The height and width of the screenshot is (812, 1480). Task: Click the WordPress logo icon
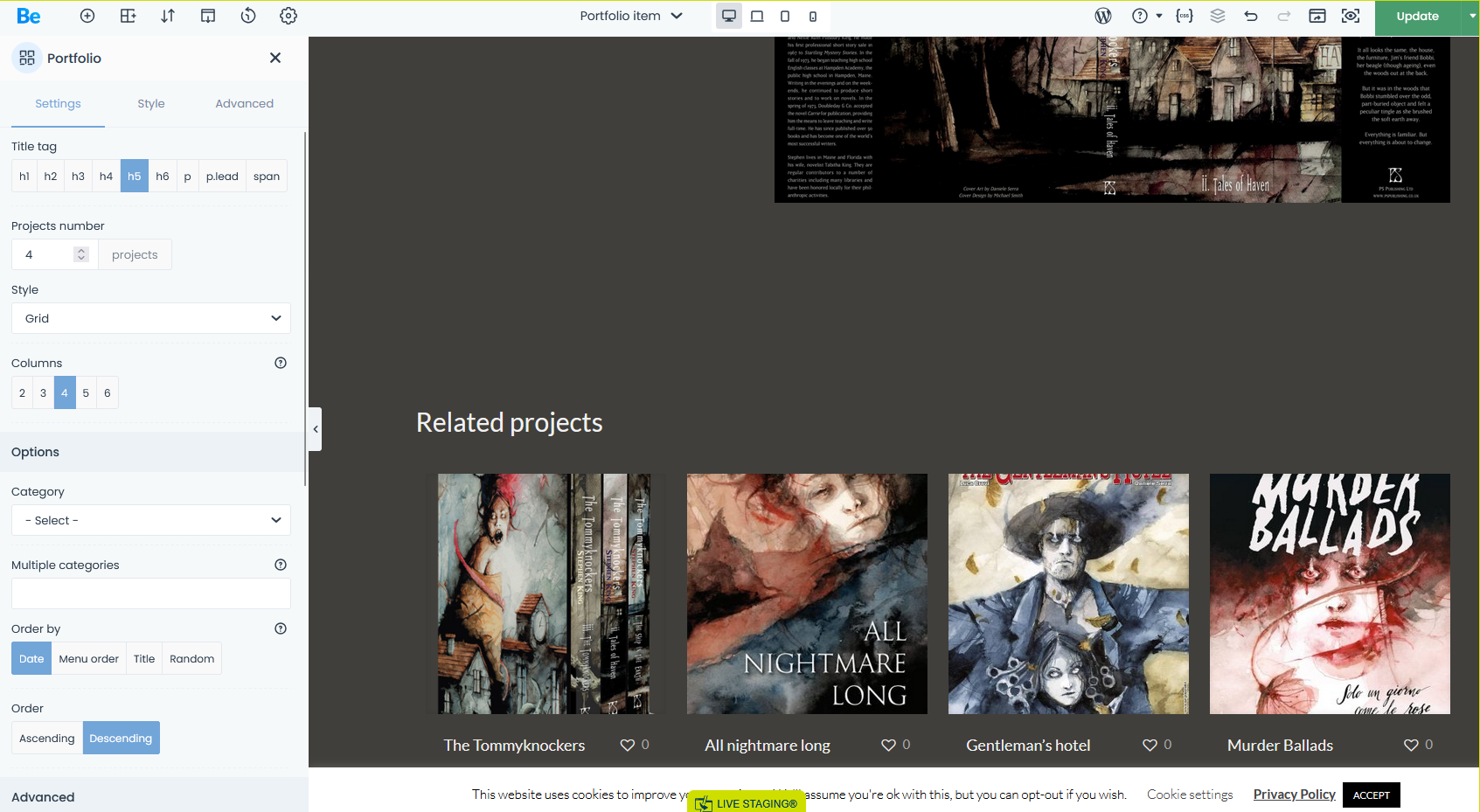[1103, 16]
